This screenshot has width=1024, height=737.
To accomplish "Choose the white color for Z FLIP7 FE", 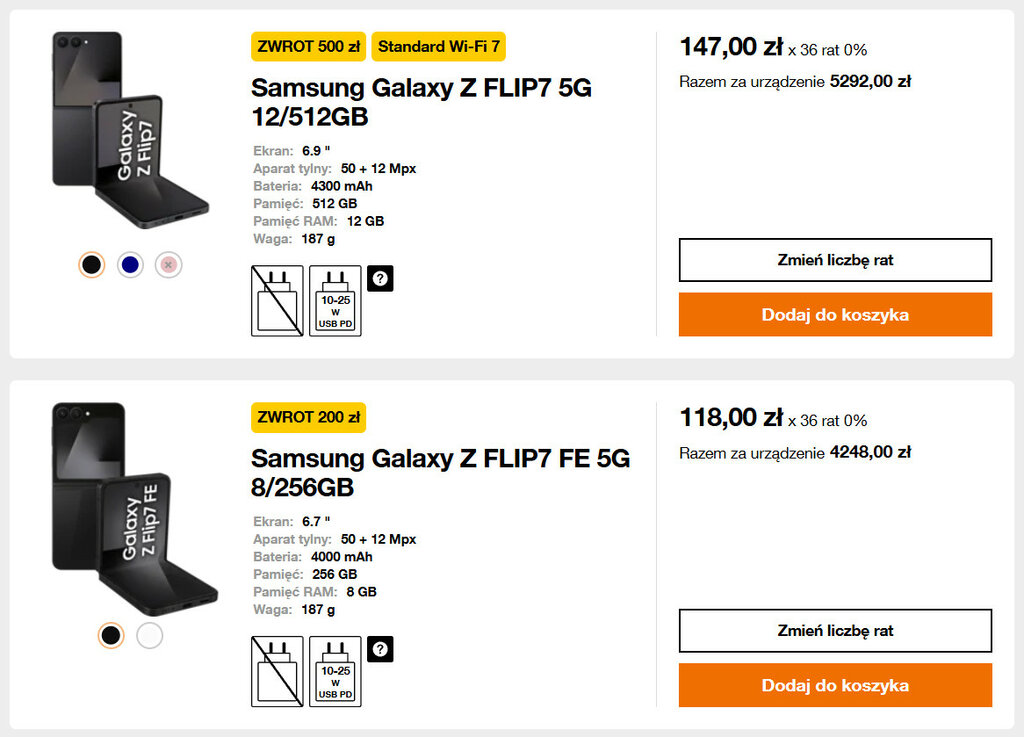I will click(149, 635).
